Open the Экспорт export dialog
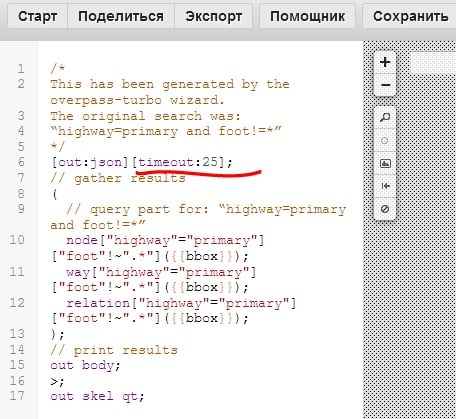The width and height of the screenshot is (456, 419). 213,16
